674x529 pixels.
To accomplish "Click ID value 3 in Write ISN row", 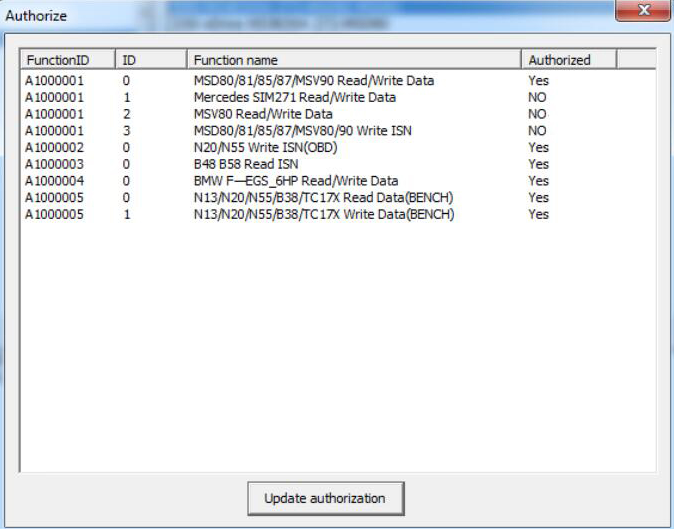I will pyautogui.click(x=126, y=131).
